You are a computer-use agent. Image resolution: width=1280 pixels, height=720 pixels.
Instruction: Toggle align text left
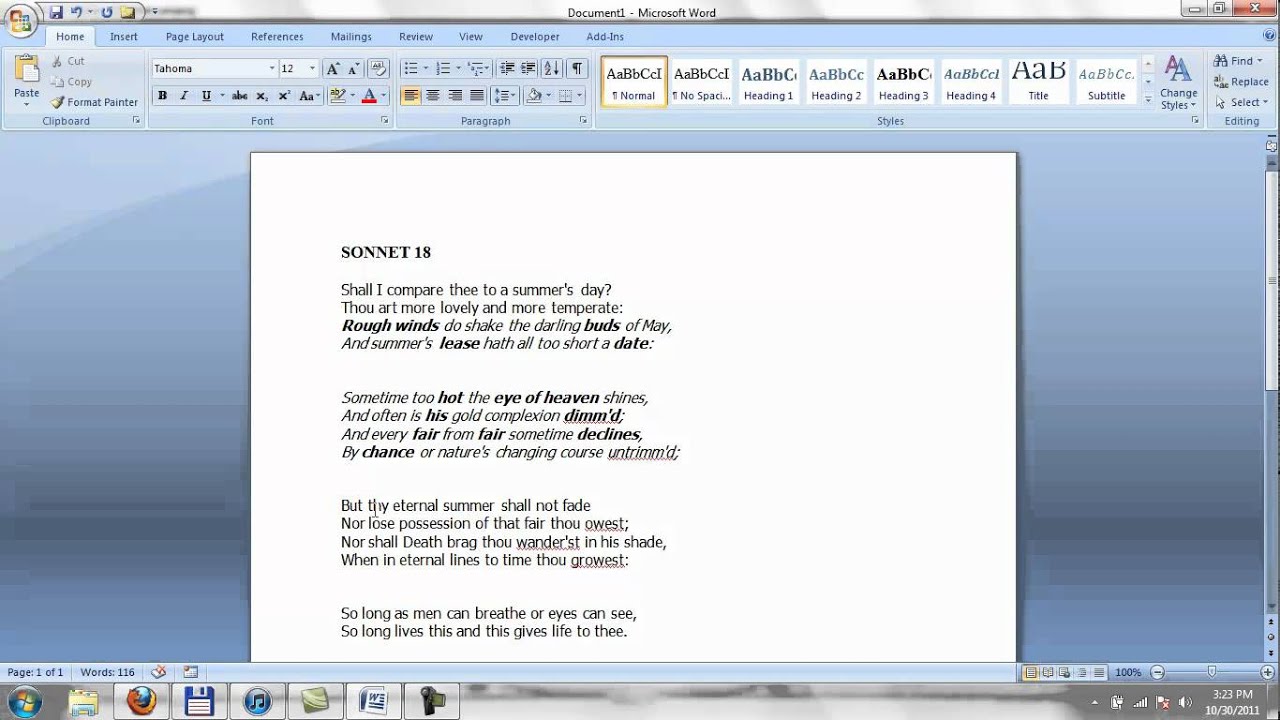pos(411,96)
